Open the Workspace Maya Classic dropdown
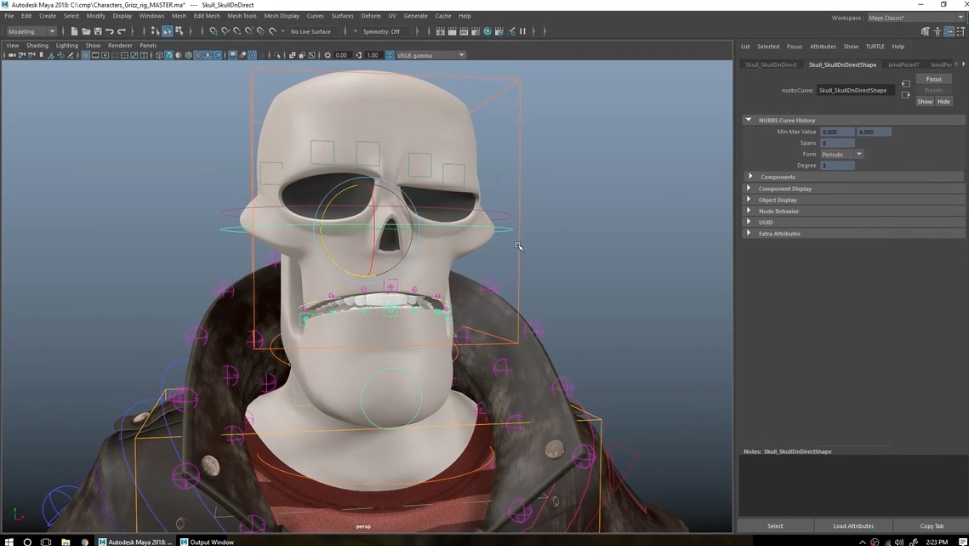Image resolution: width=969 pixels, height=546 pixels. click(x=916, y=17)
